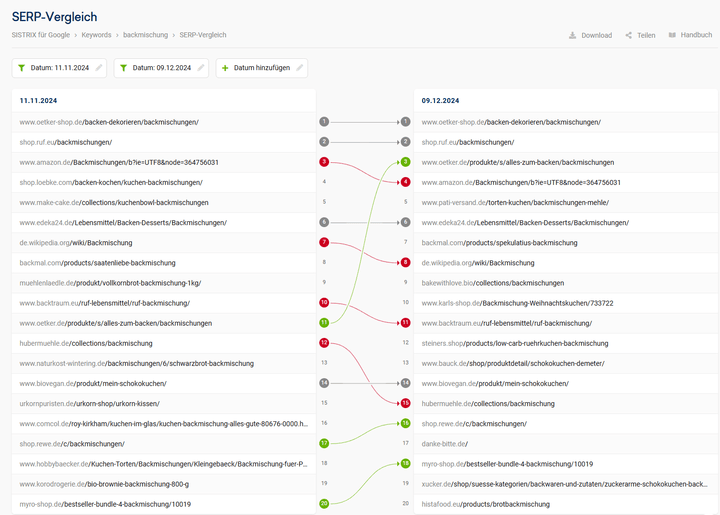The height and width of the screenshot is (515, 720).
Task: Click the red position 4 badge in right column
Action: 405,182
